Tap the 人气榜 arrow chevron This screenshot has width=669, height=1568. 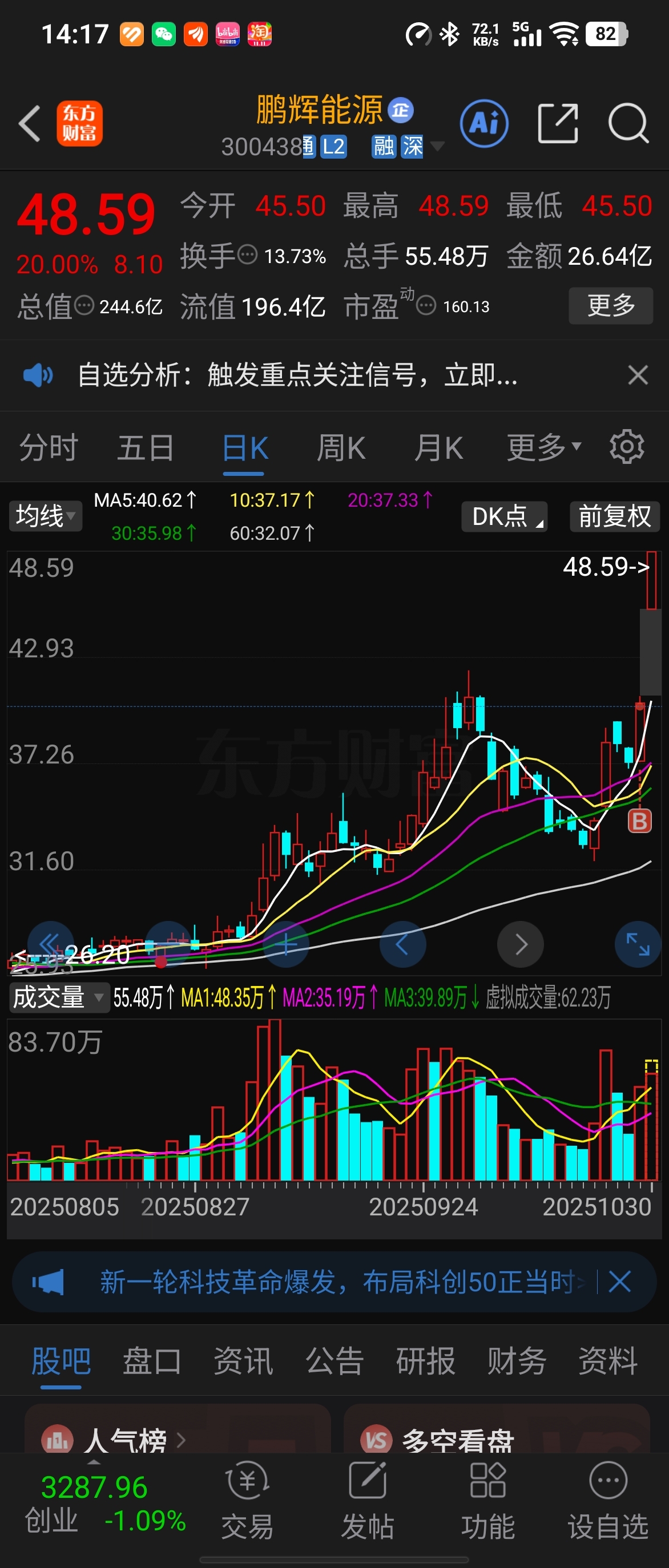(181, 1440)
